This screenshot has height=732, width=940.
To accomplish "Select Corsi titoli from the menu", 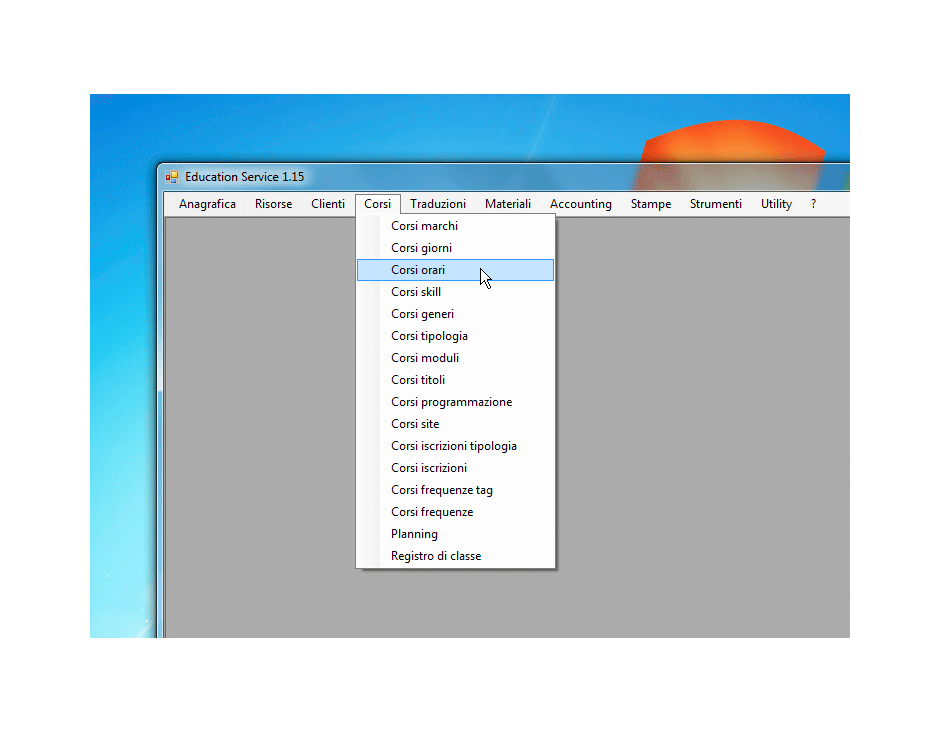I will [x=456, y=380].
